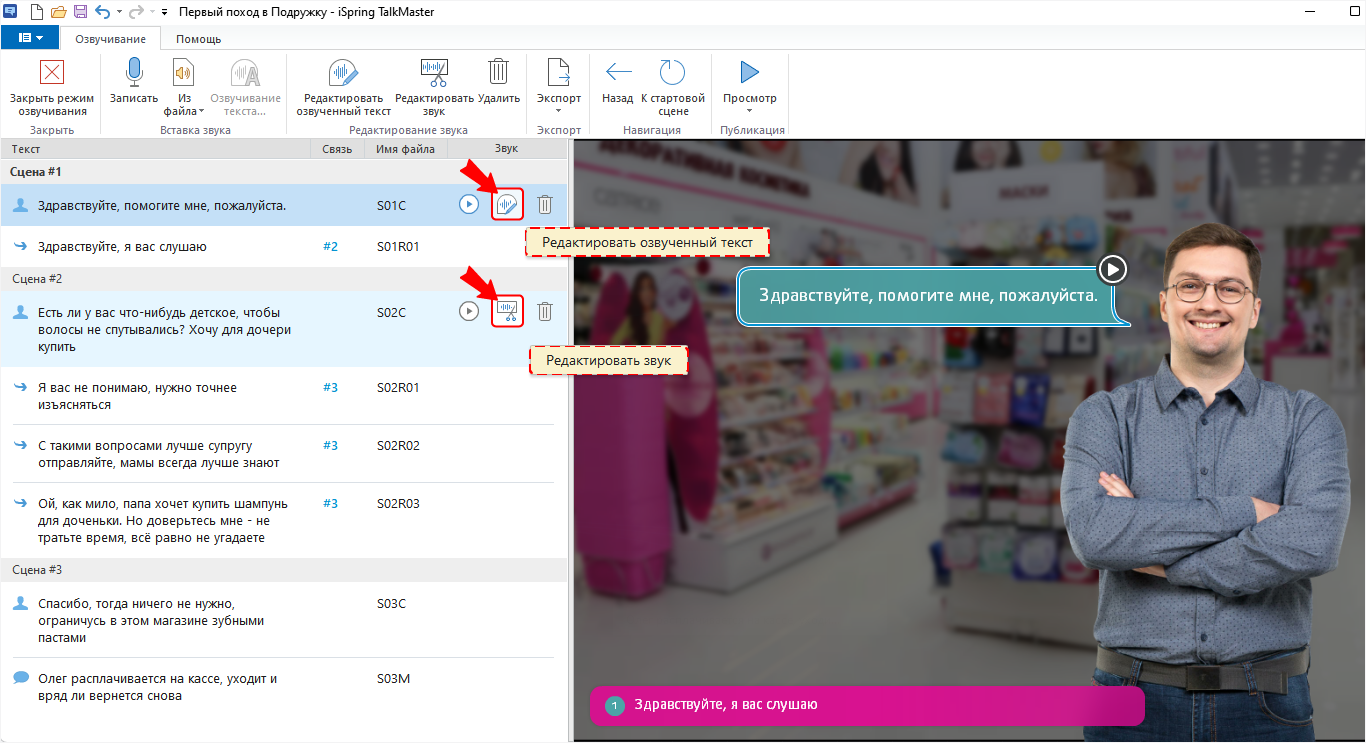Close the voice-over mode with Закрыть режим озвучивания
Image resolution: width=1366 pixels, height=743 pixels.
pyautogui.click(x=52, y=86)
